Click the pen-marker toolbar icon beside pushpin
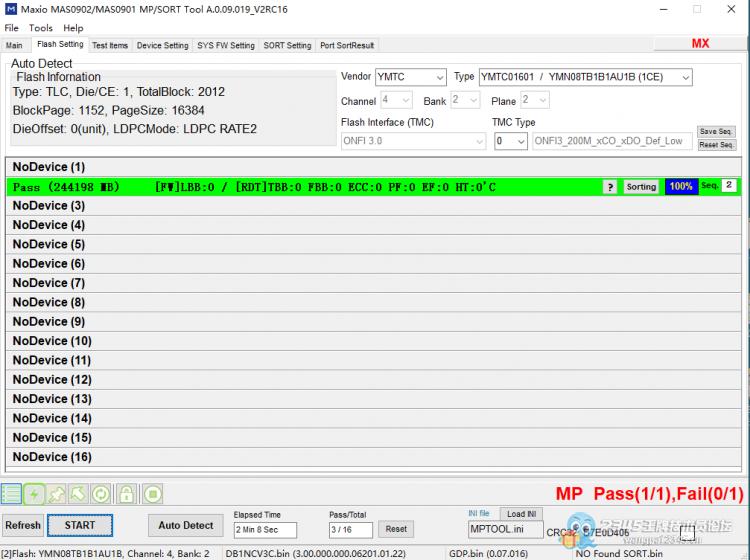 pyautogui.click(x=78, y=494)
